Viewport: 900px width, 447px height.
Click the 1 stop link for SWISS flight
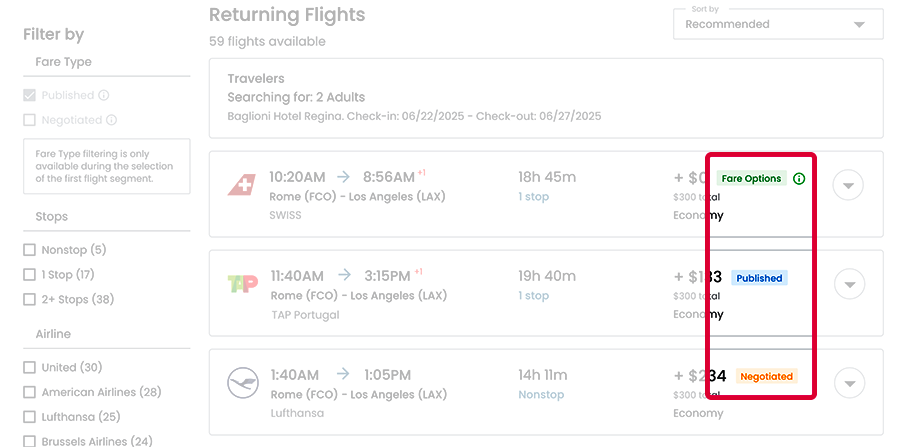pyautogui.click(x=533, y=197)
